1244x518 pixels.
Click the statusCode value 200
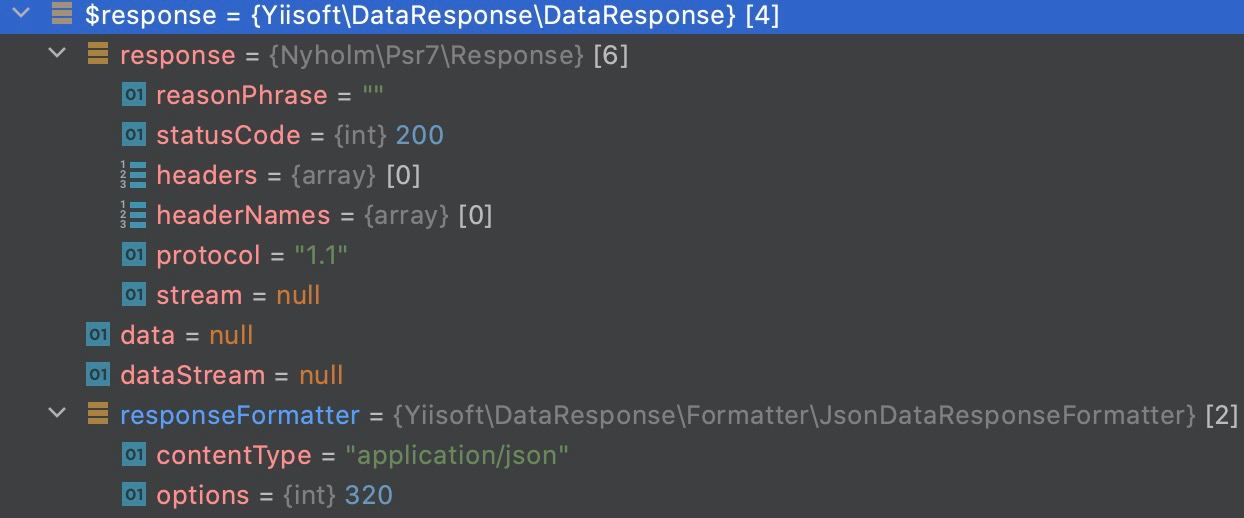coord(420,135)
